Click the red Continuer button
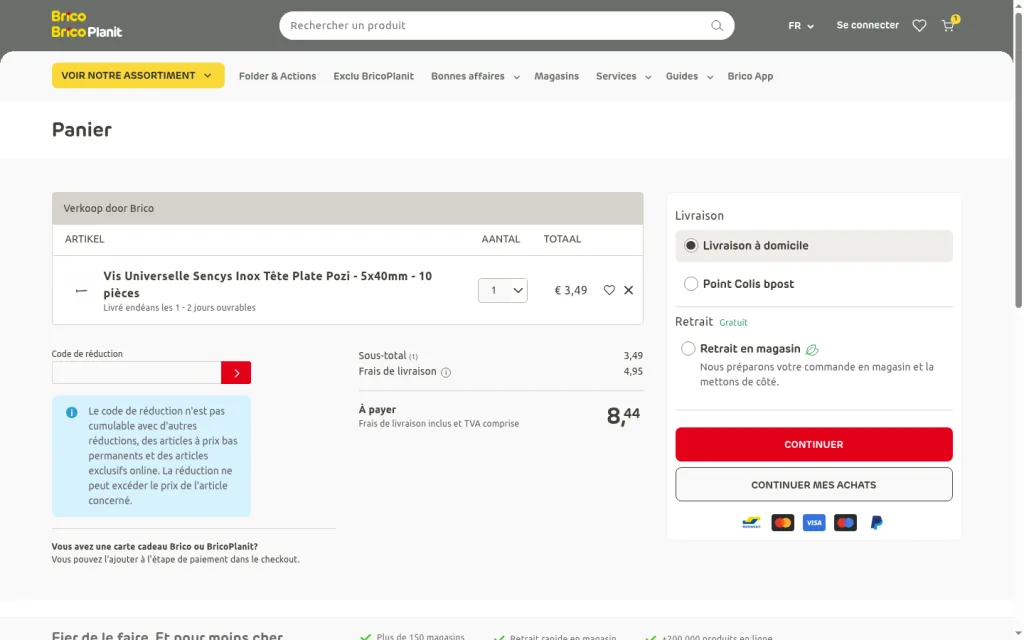Viewport: 1024px width, 640px height. (814, 444)
